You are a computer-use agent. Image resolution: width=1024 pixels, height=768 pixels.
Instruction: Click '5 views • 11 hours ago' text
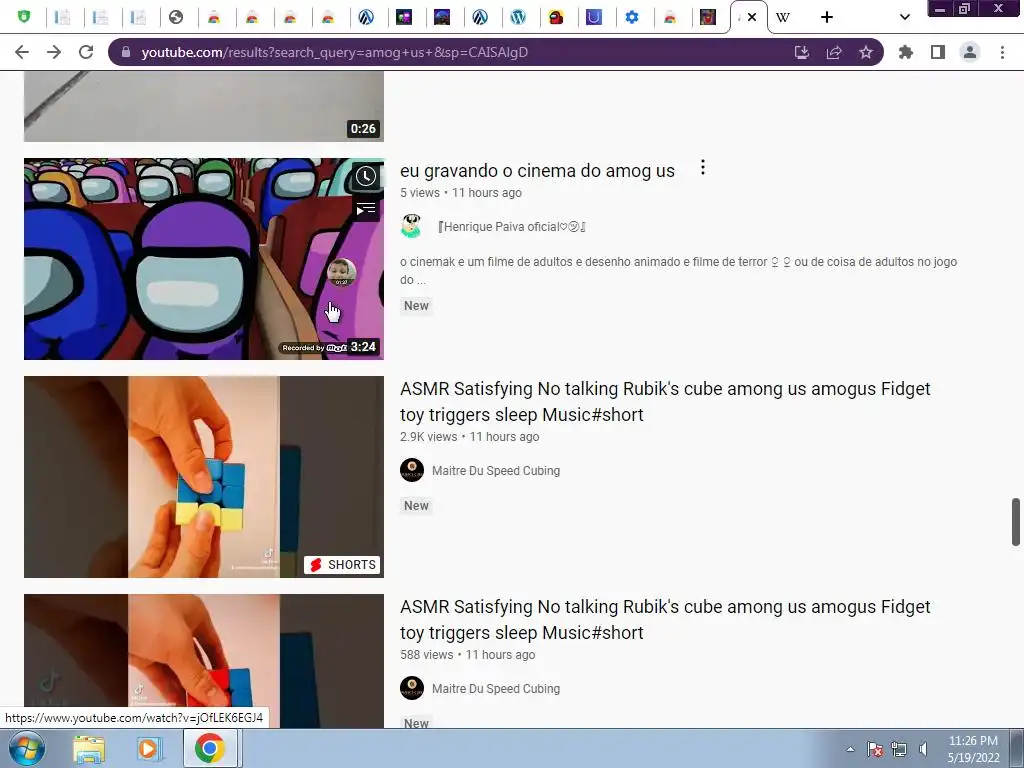[461, 193]
